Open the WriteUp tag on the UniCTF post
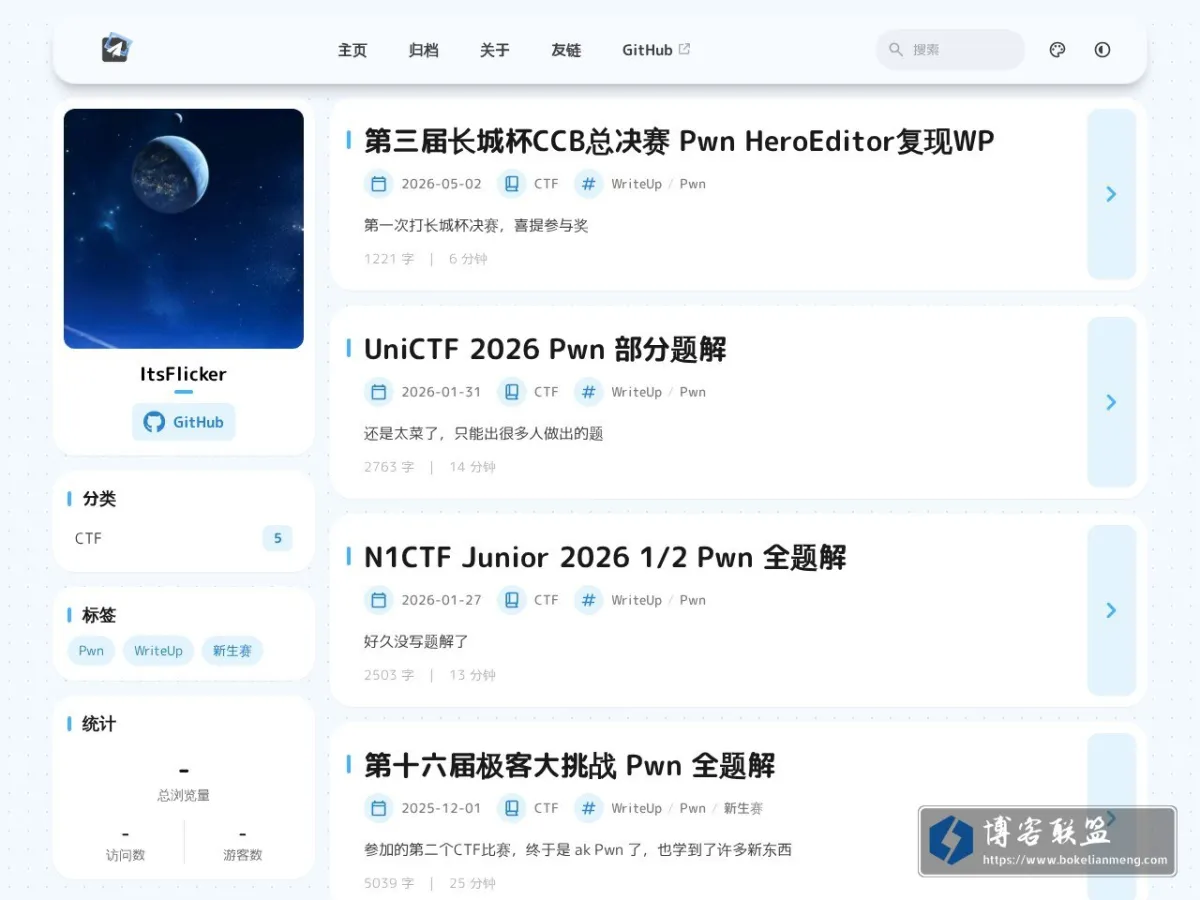This screenshot has height=900, width=1200. pos(637,392)
